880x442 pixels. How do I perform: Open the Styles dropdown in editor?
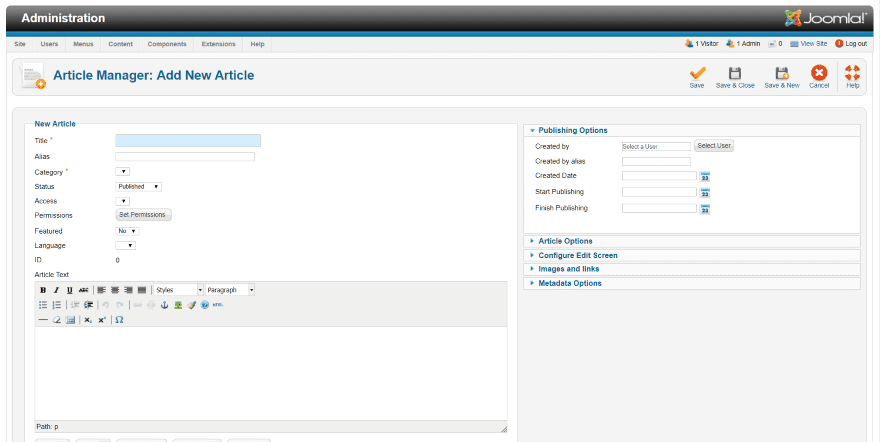click(178, 290)
